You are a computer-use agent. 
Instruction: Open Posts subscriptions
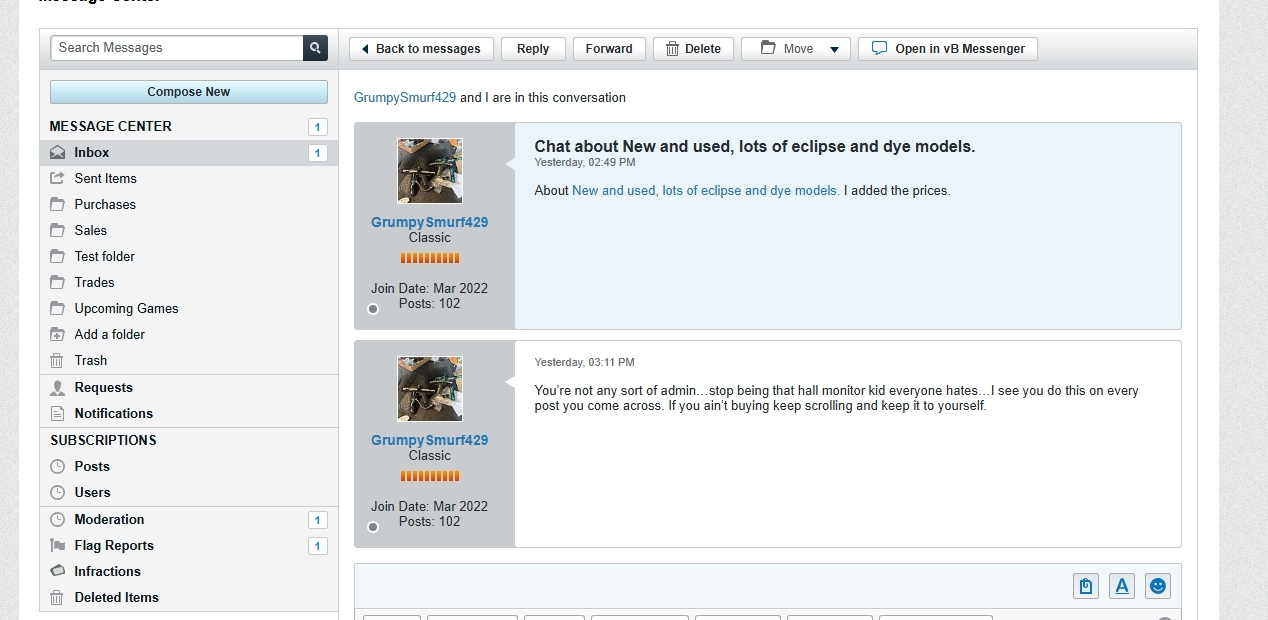click(x=92, y=466)
